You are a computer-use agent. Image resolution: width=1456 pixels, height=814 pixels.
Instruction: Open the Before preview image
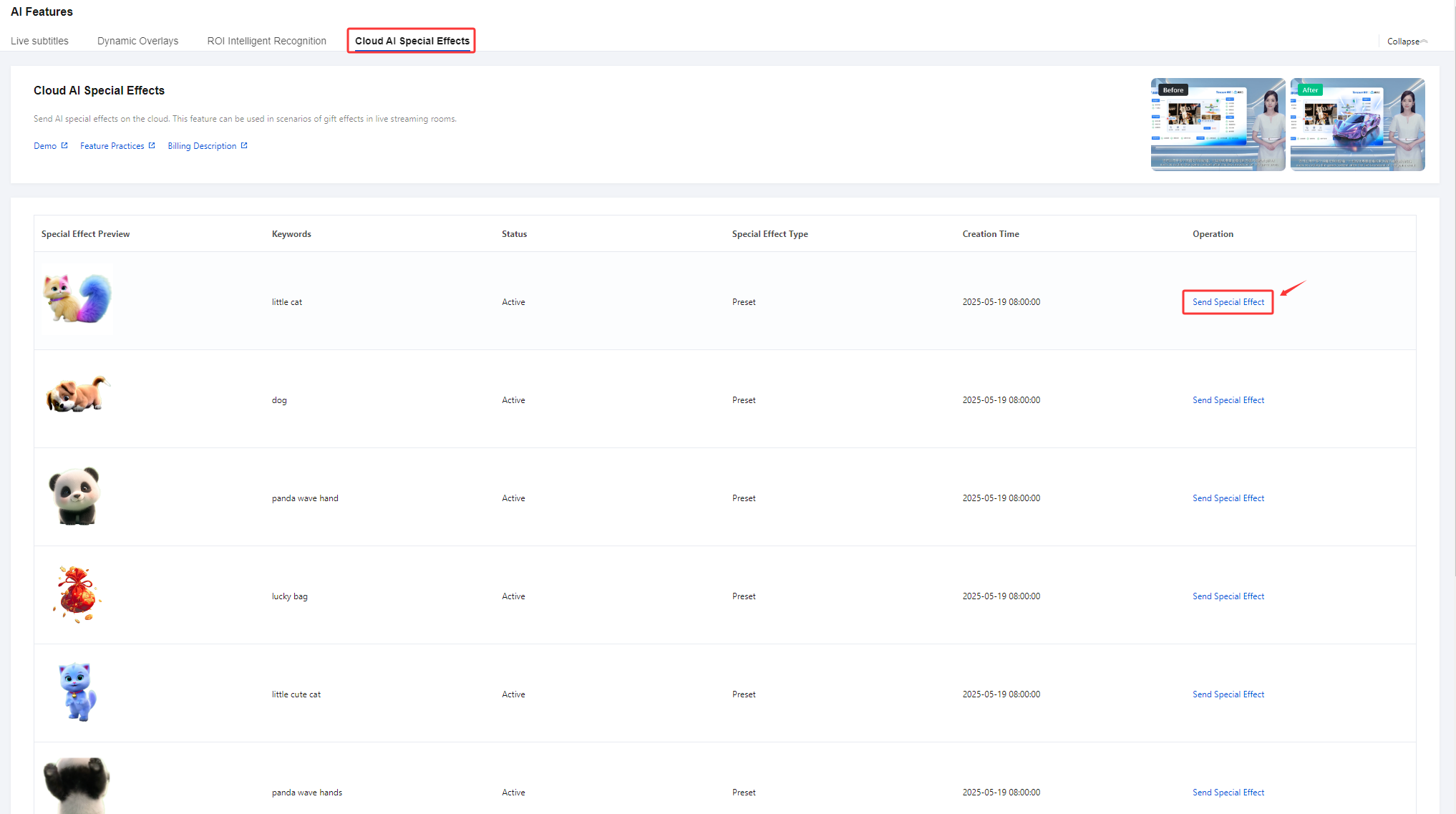click(1217, 125)
